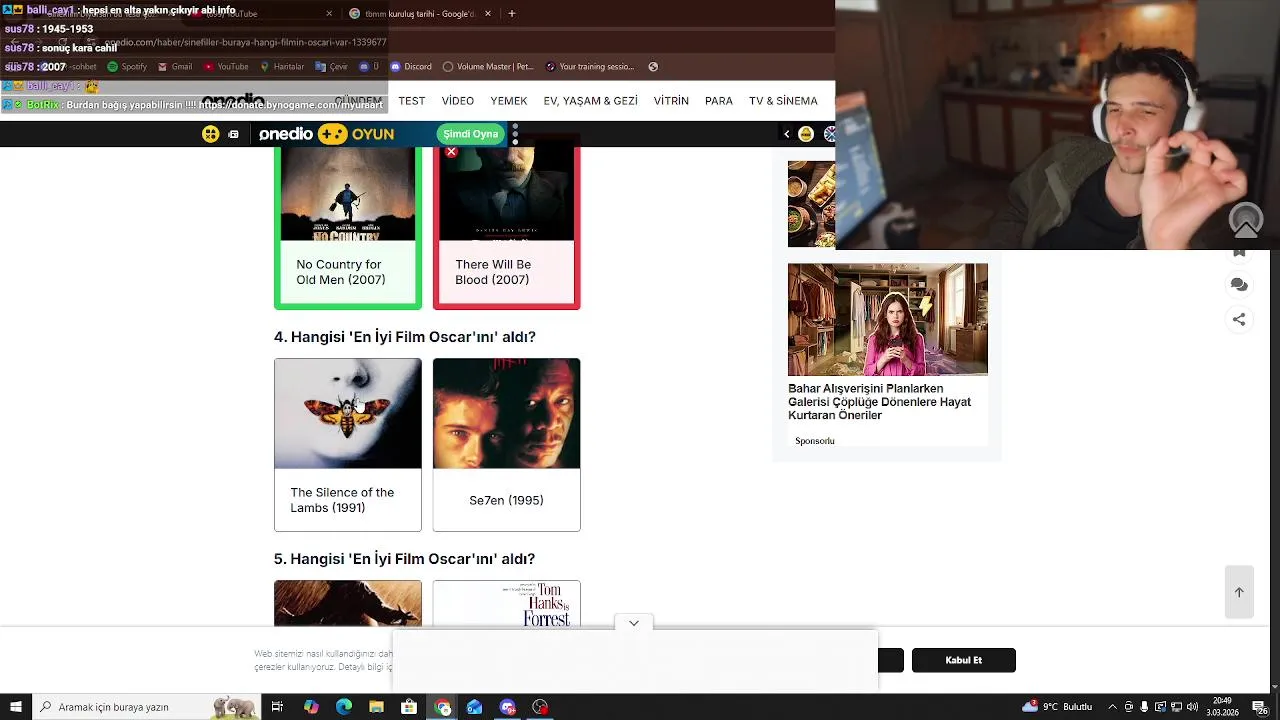Click the yellow round game icon after the banner arrow

(x=806, y=134)
